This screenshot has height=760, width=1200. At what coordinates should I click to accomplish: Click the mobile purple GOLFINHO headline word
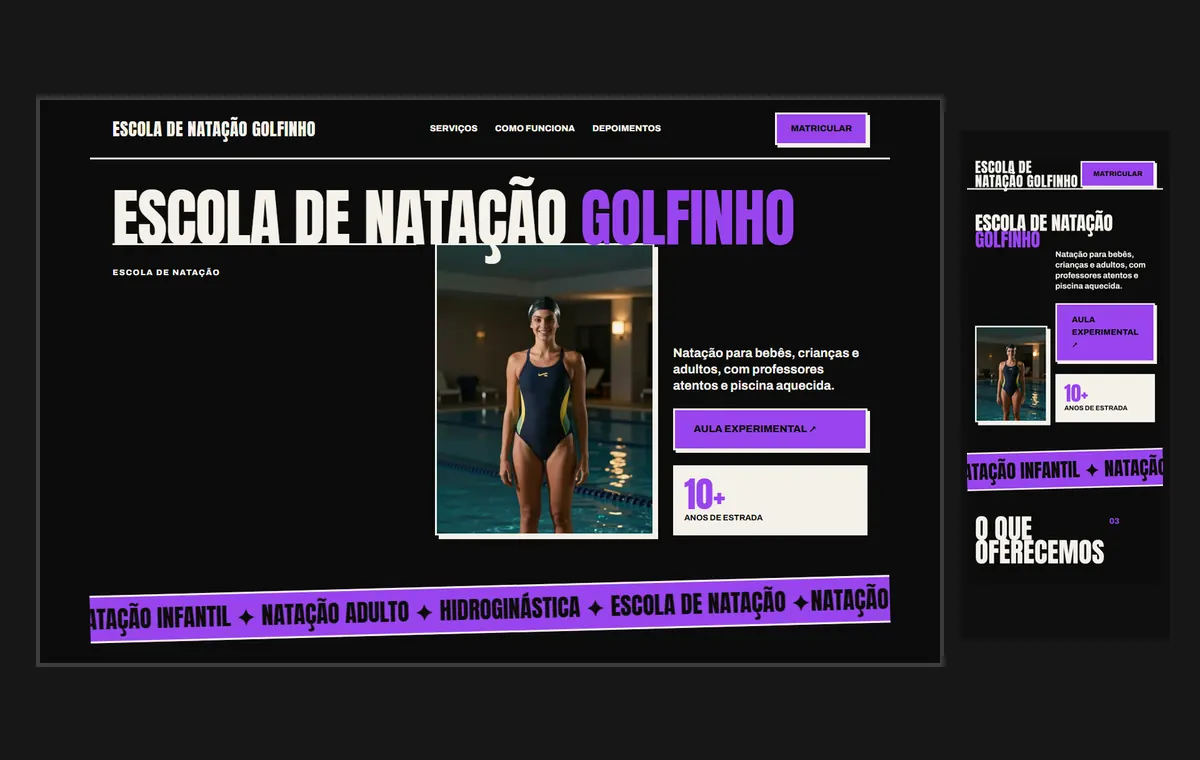coord(1007,240)
